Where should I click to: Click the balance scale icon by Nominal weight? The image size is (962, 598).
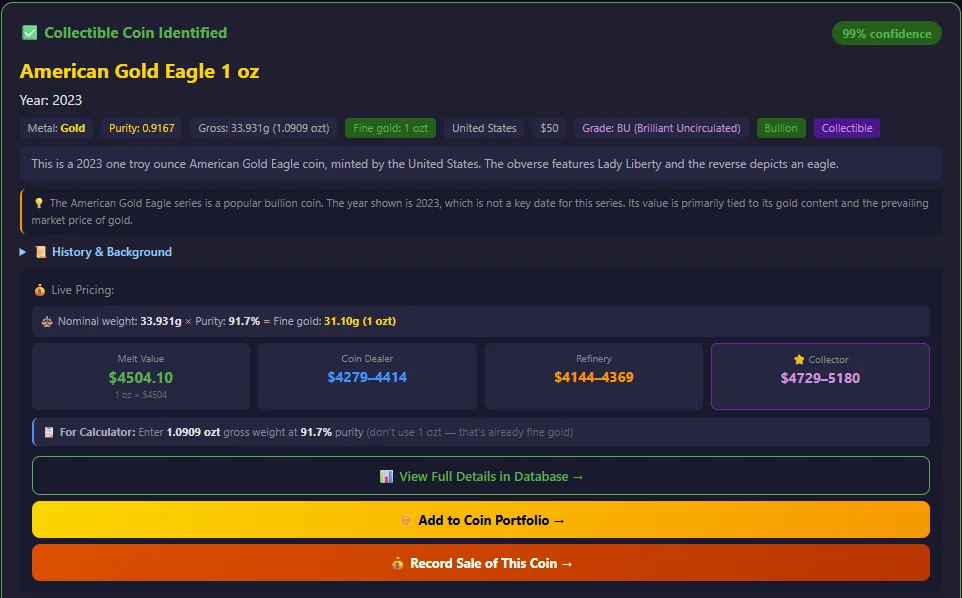coord(47,321)
